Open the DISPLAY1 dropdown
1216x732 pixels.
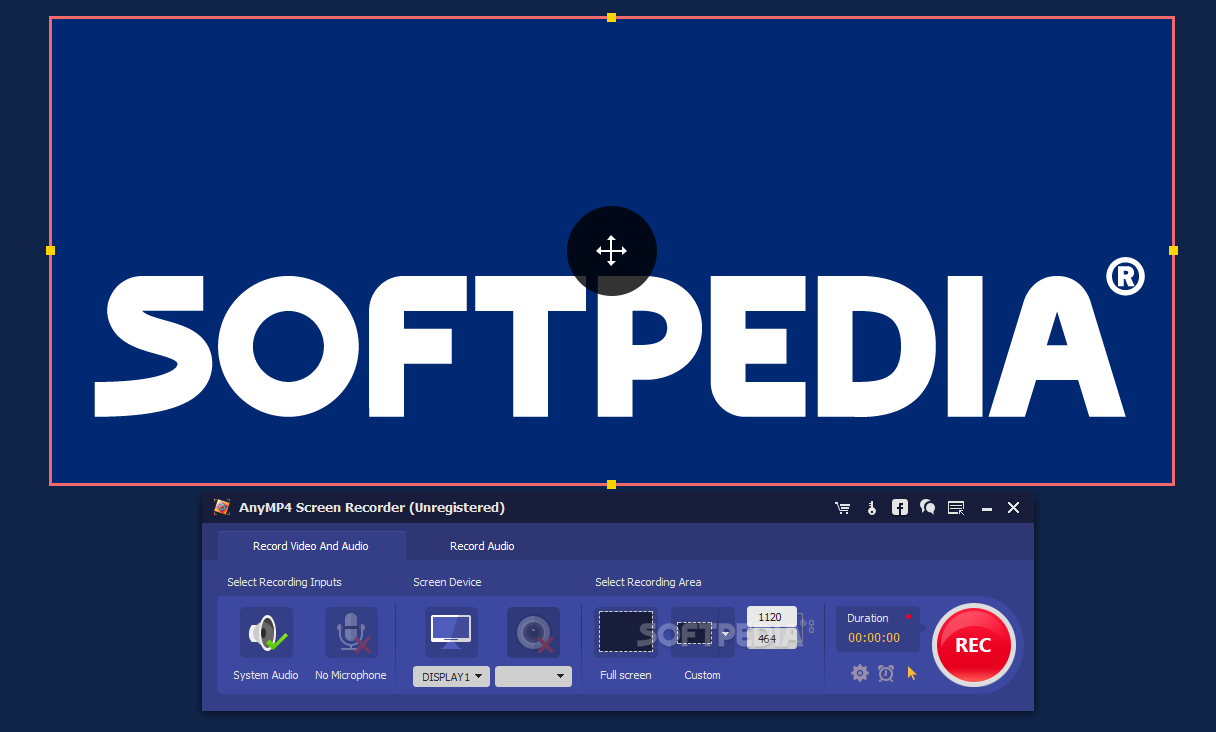point(451,677)
